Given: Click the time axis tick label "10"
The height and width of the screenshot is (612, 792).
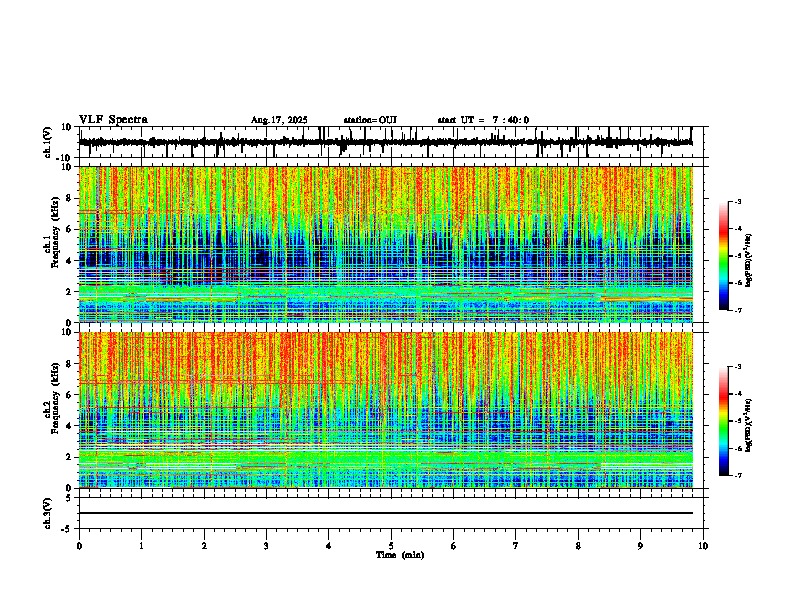Looking at the screenshot, I should point(703,546).
